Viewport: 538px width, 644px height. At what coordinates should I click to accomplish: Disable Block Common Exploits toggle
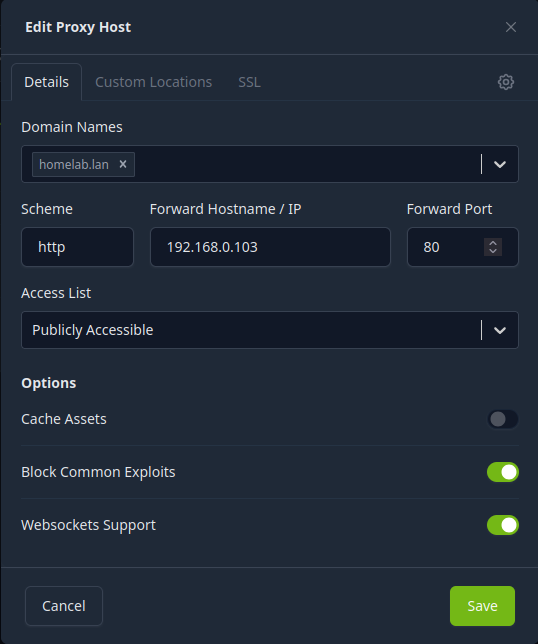[x=503, y=472]
